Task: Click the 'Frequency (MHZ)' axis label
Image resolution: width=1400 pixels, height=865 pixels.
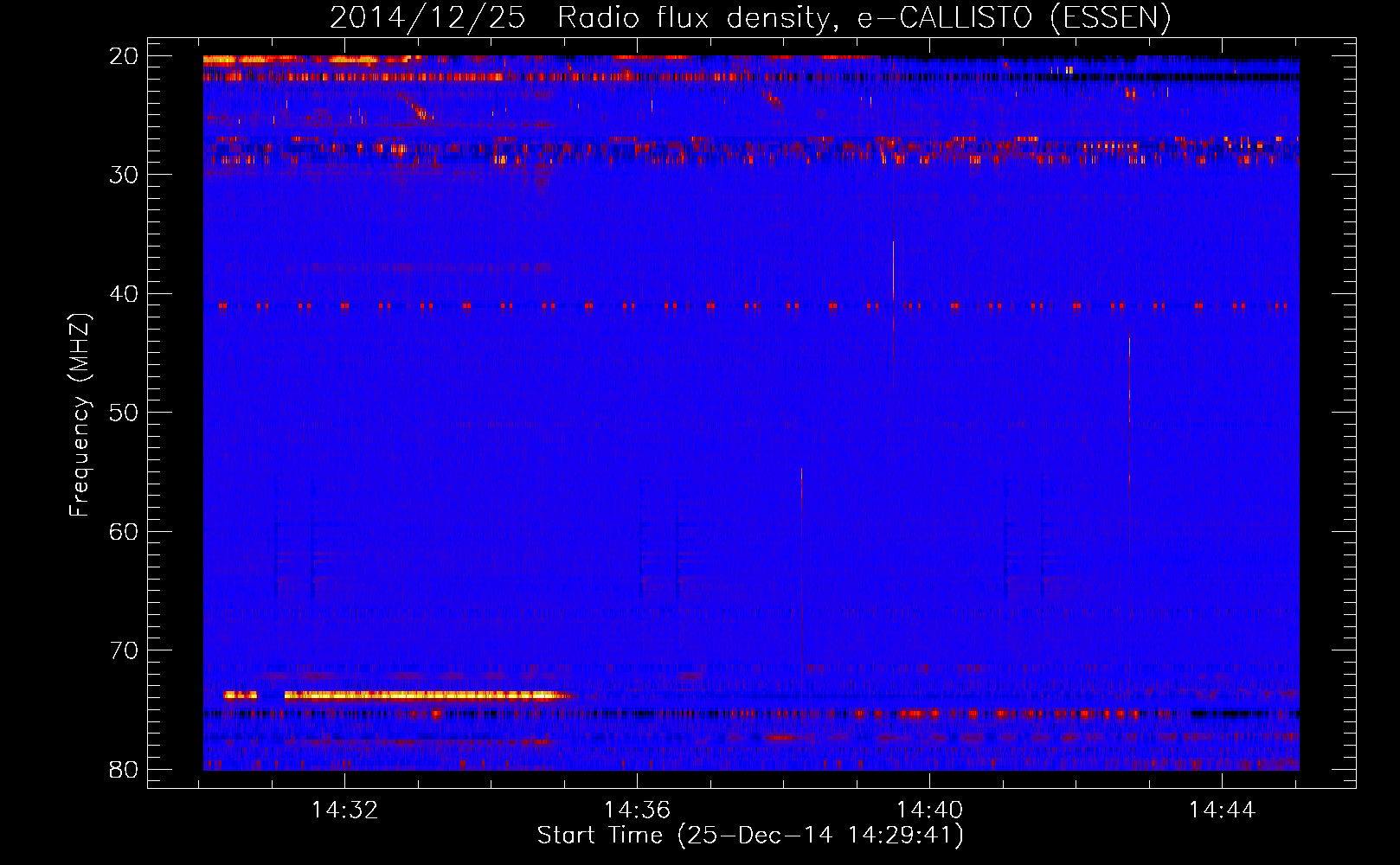Action: [x=80, y=415]
